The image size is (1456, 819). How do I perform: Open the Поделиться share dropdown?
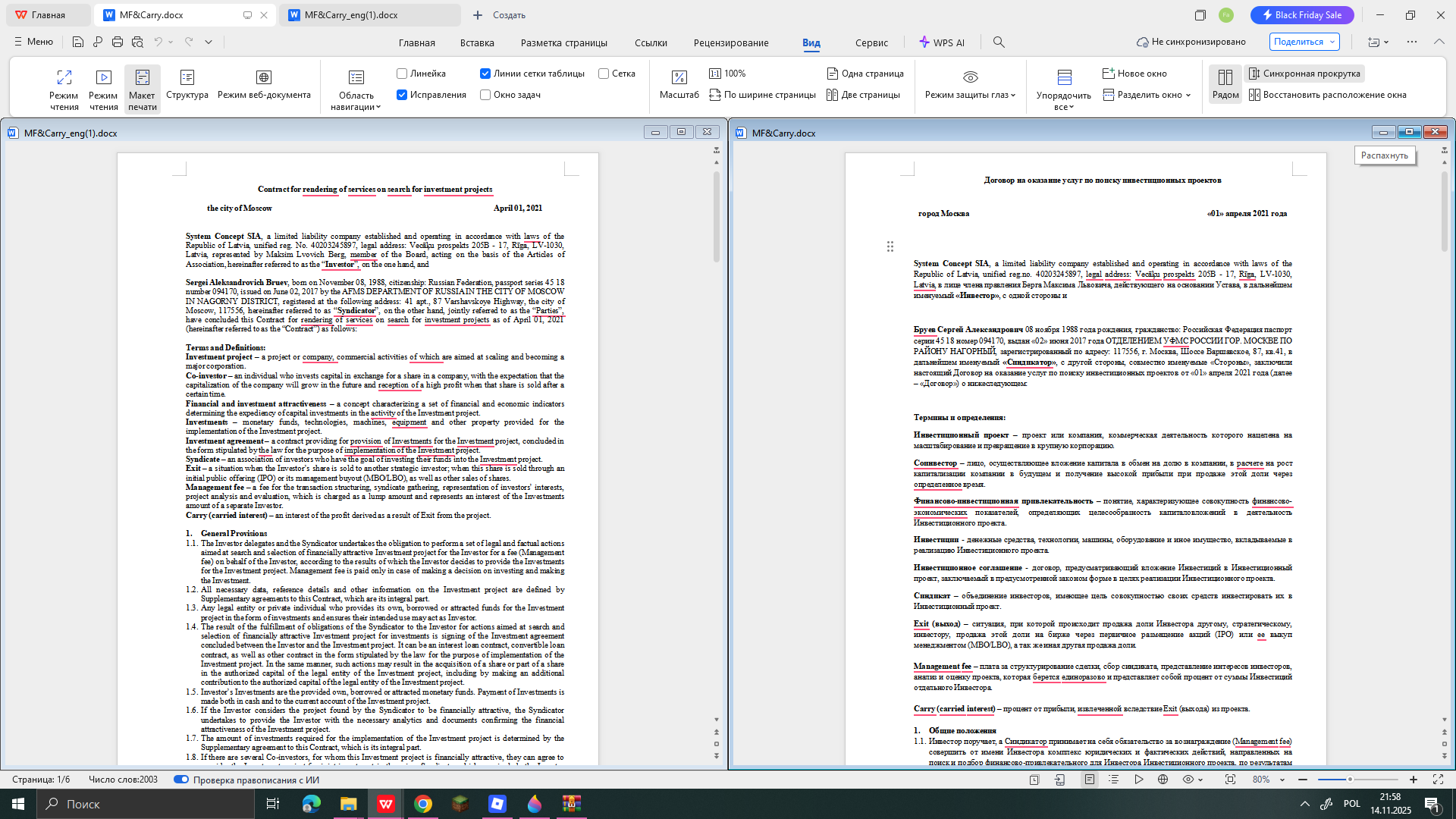(x=1306, y=42)
